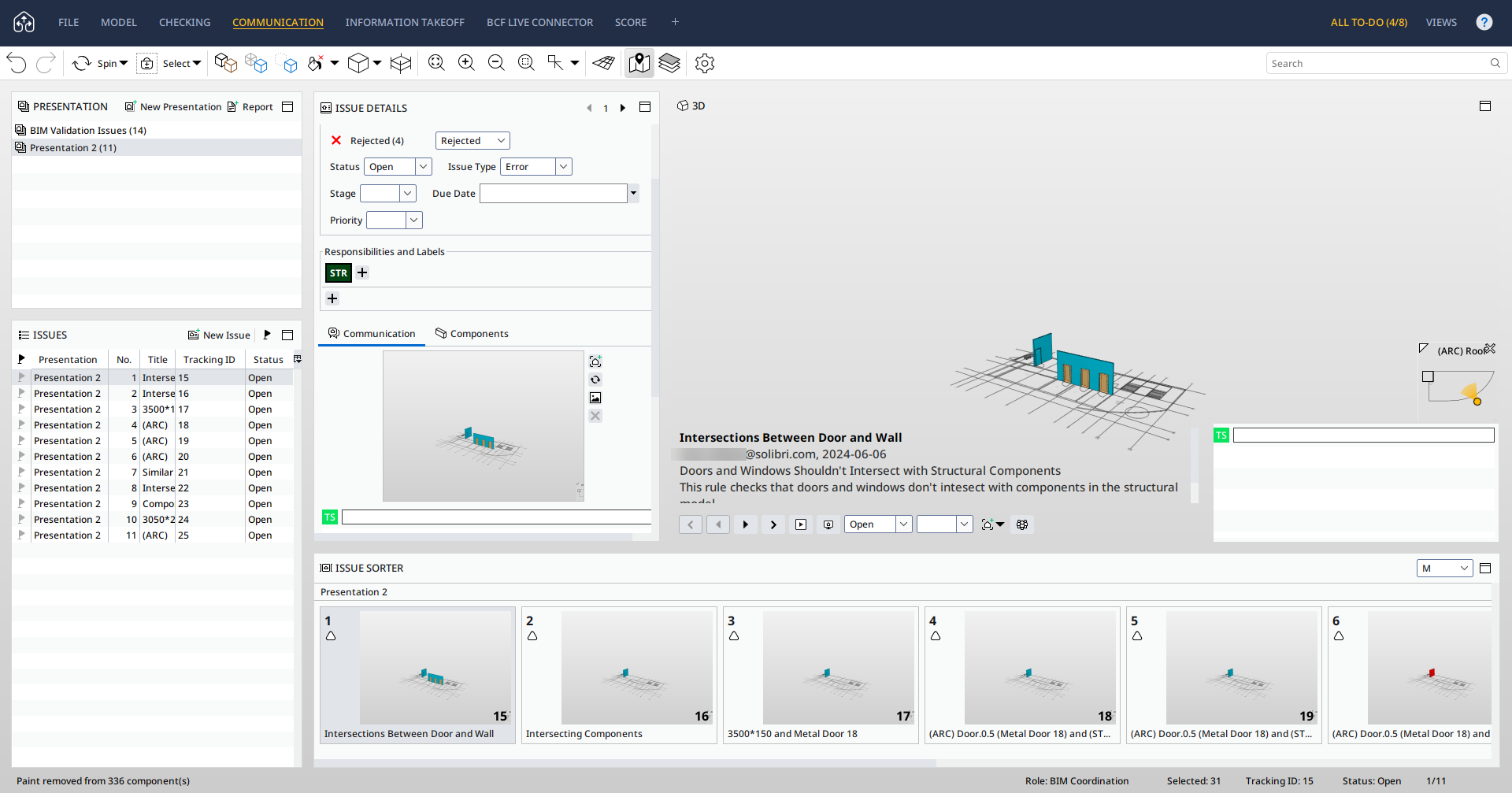Click the refresh snapshot icon beside the preview
The width and height of the screenshot is (1512, 793).
(x=595, y=380)
